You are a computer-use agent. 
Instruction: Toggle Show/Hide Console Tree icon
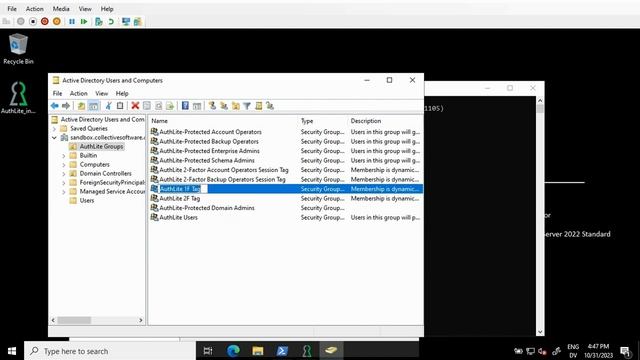point(93,106)
